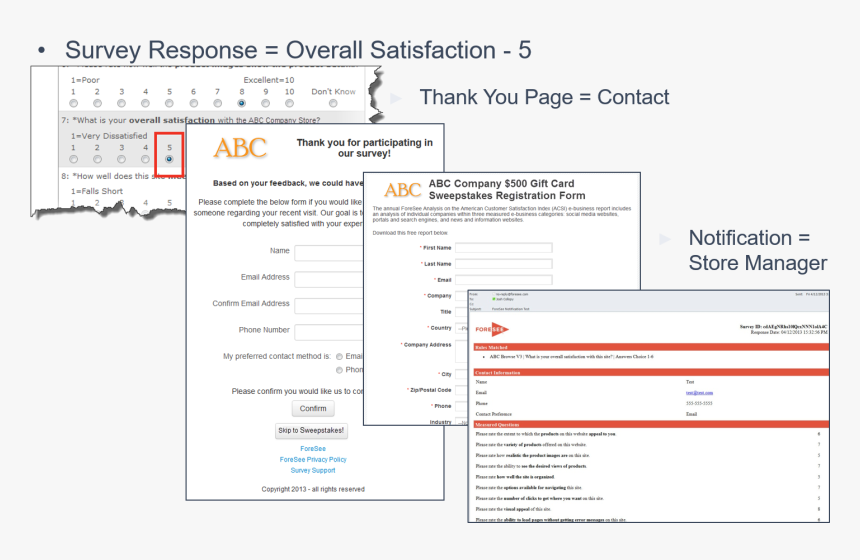Click the 'Thank You Page = Contact' heading
Screen dimensions: 860x560
tap(544, 97)
